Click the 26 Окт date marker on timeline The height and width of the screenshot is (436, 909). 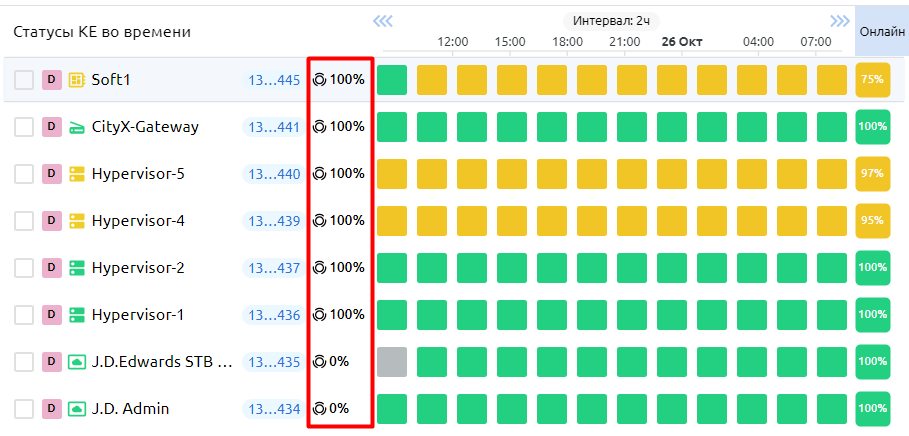(x=682, y=42)
